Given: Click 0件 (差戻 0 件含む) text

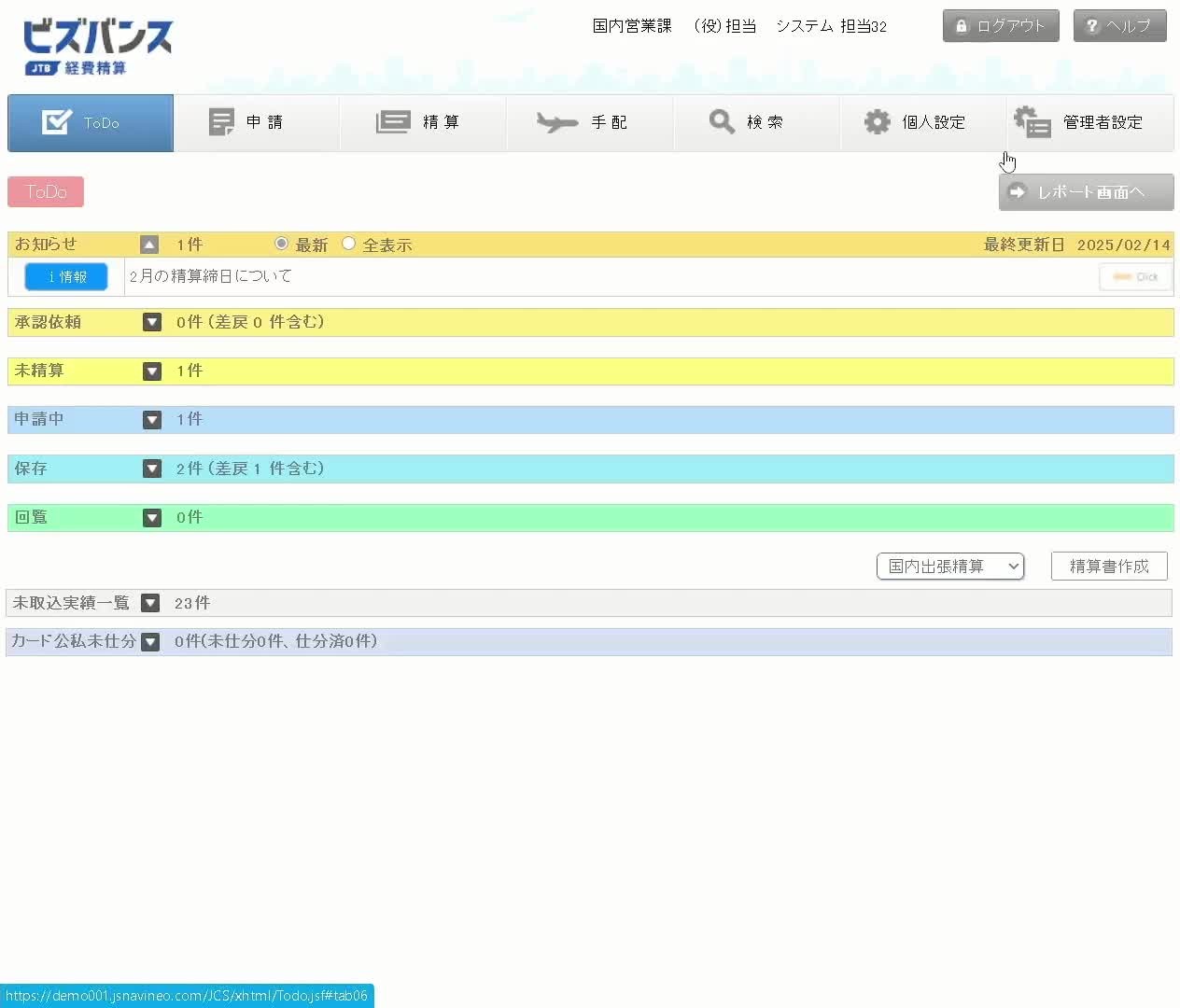Looking at the screenshot, I should point(250,322).
